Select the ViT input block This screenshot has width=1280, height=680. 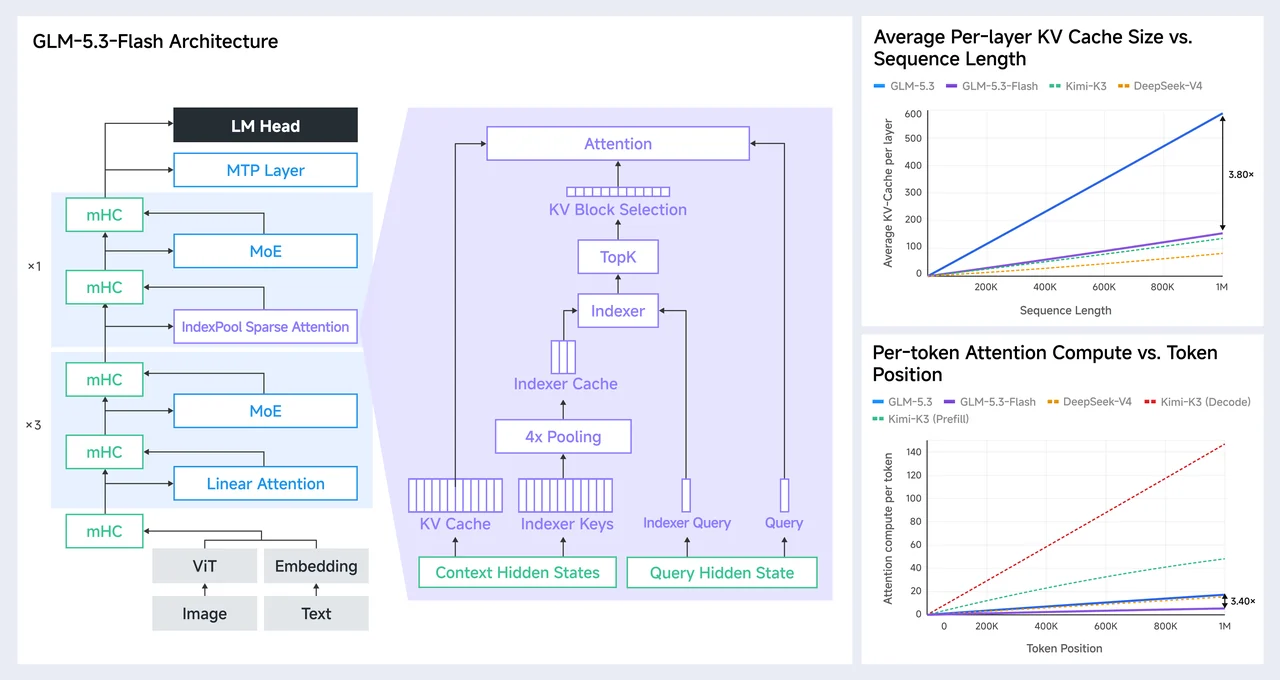tap(204, 566)
